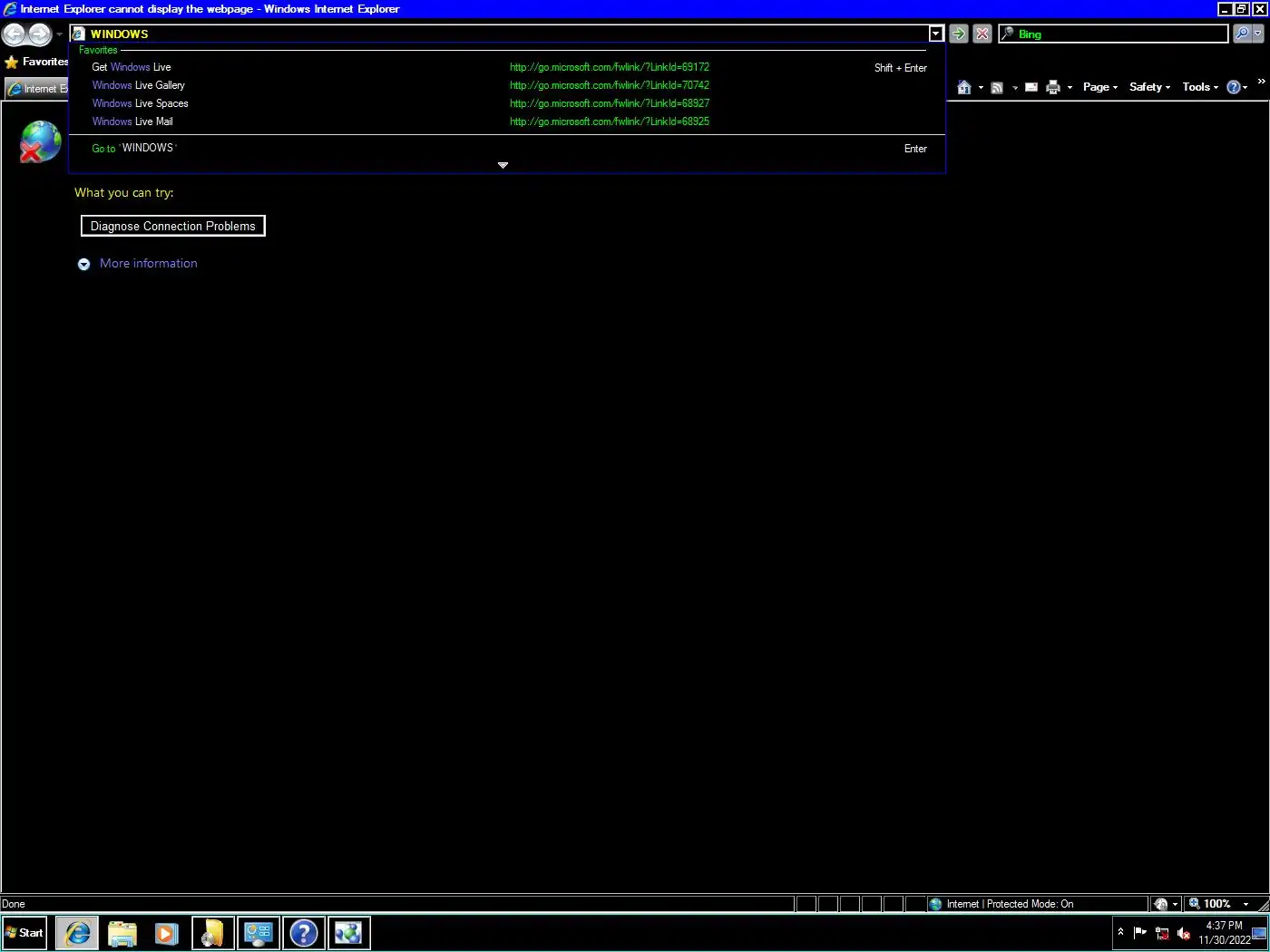The image size is (1270, 952).
Task: Show more command bar items chevron
Action: (1261, 82)
